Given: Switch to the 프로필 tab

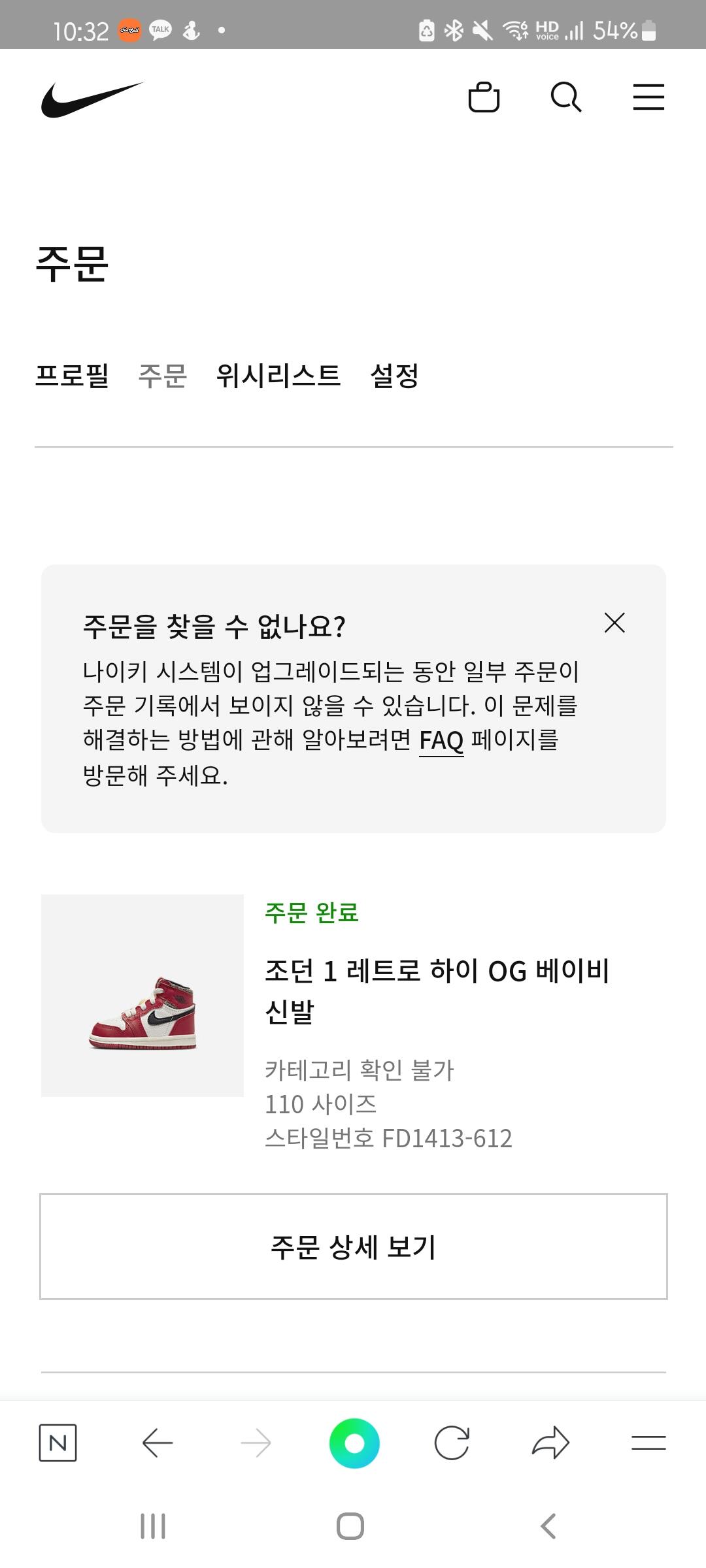Looking at the screenshot, I should point(72,376).
